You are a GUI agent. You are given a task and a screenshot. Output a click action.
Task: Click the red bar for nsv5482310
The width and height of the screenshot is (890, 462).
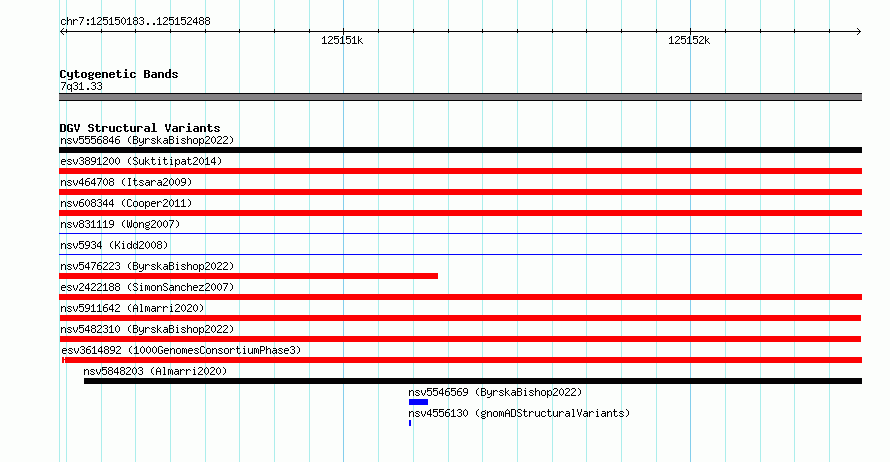(460, 339)
